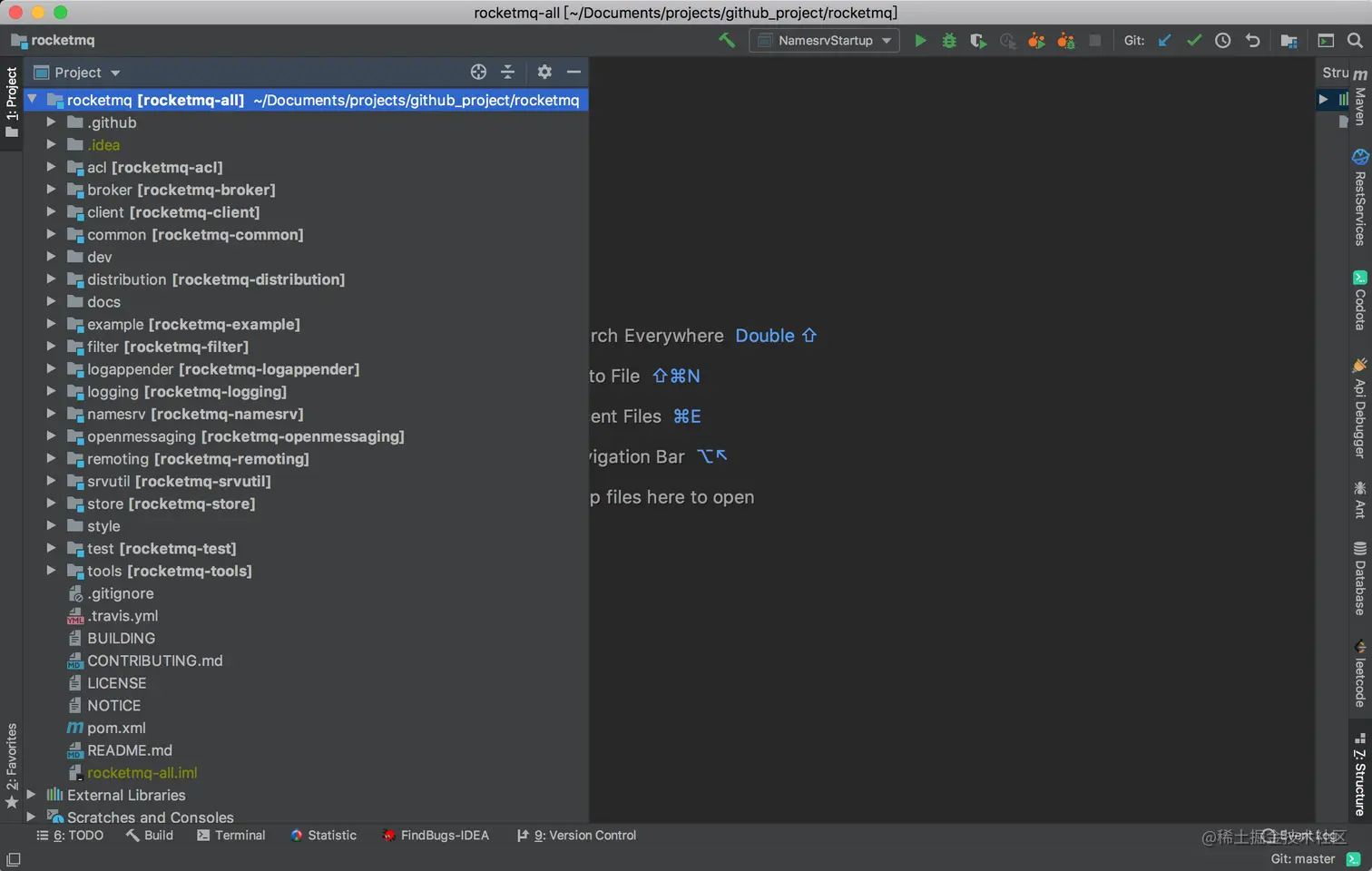Open the Project panel settings gear
1372x871 pixels.
(x=544, y=72)
